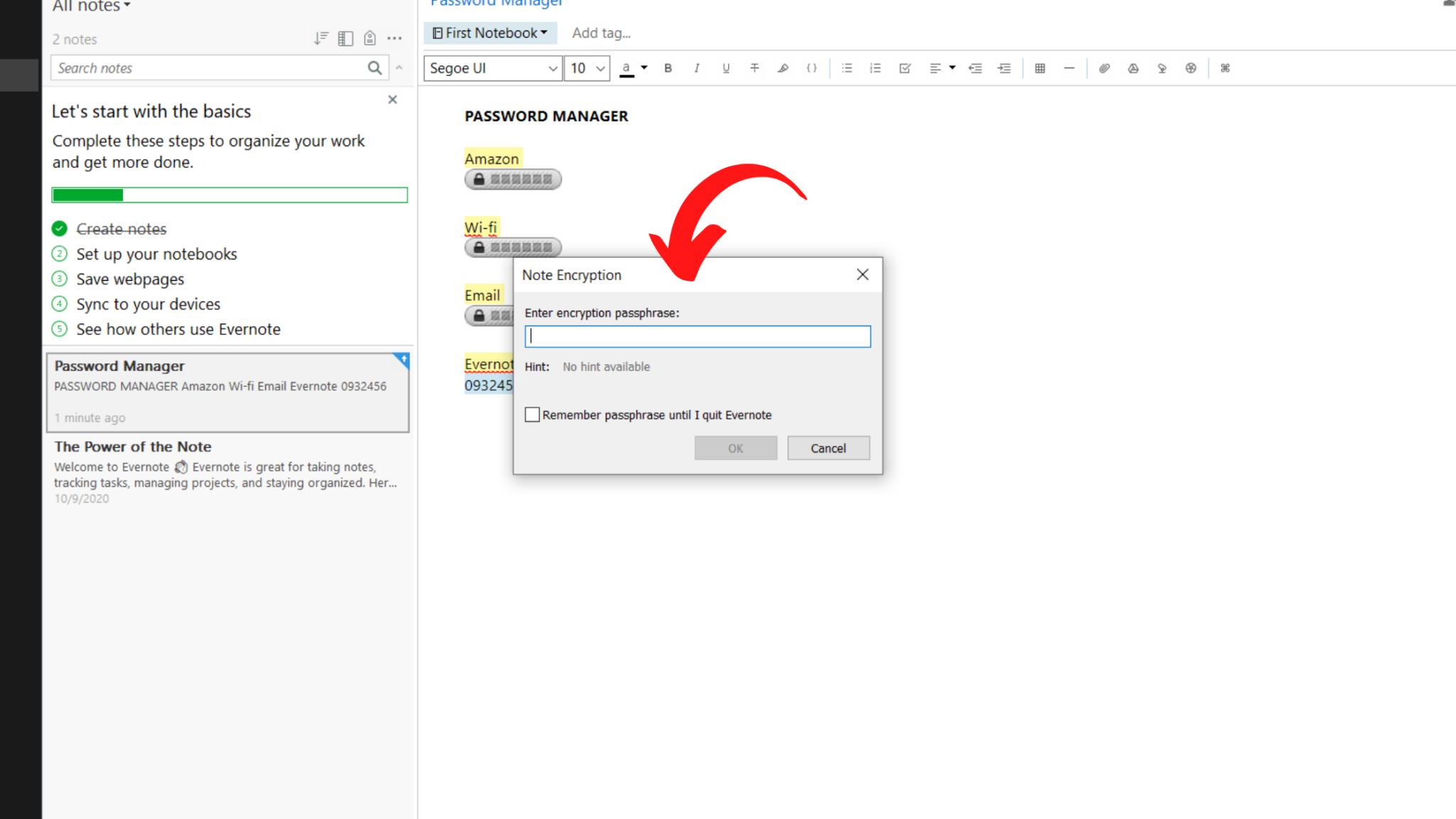Apply underline formatting
This screenshot has width=1456, height=819.
click(x=726, y=68)
